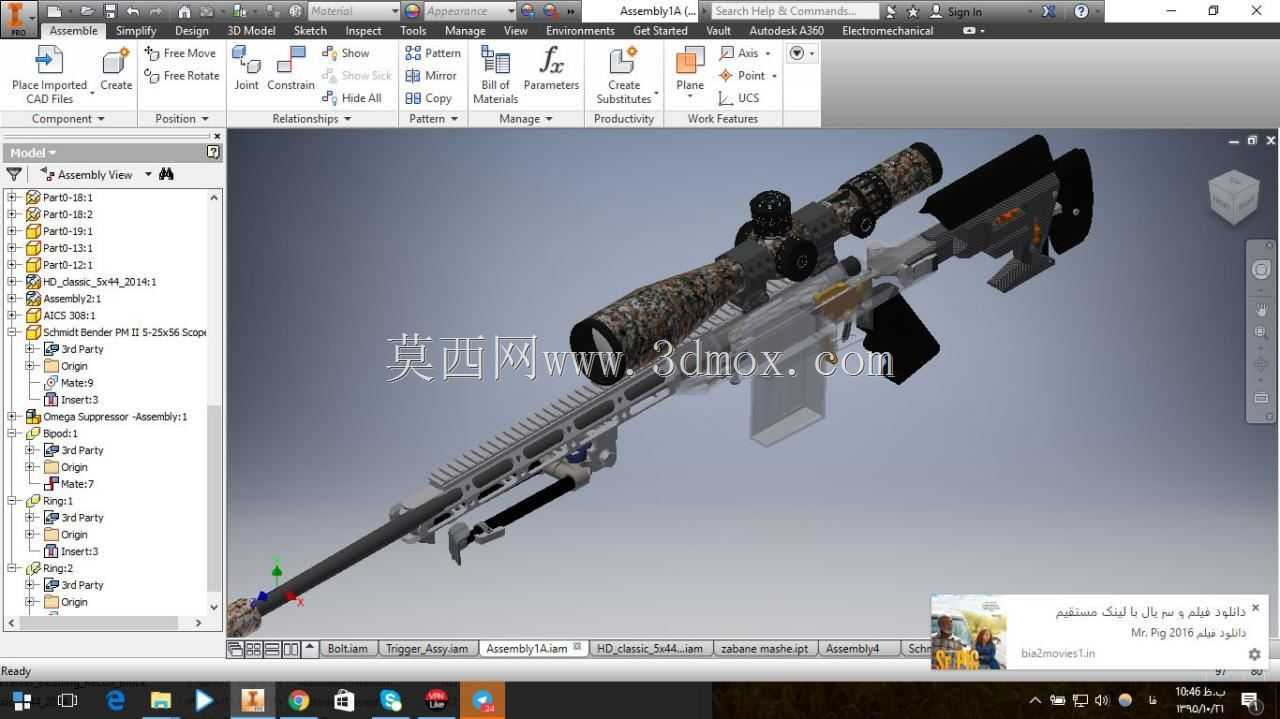Viewport: 1280px width, 719px height.
Task: Open the Environments ribbon tab
Action: 580,30
